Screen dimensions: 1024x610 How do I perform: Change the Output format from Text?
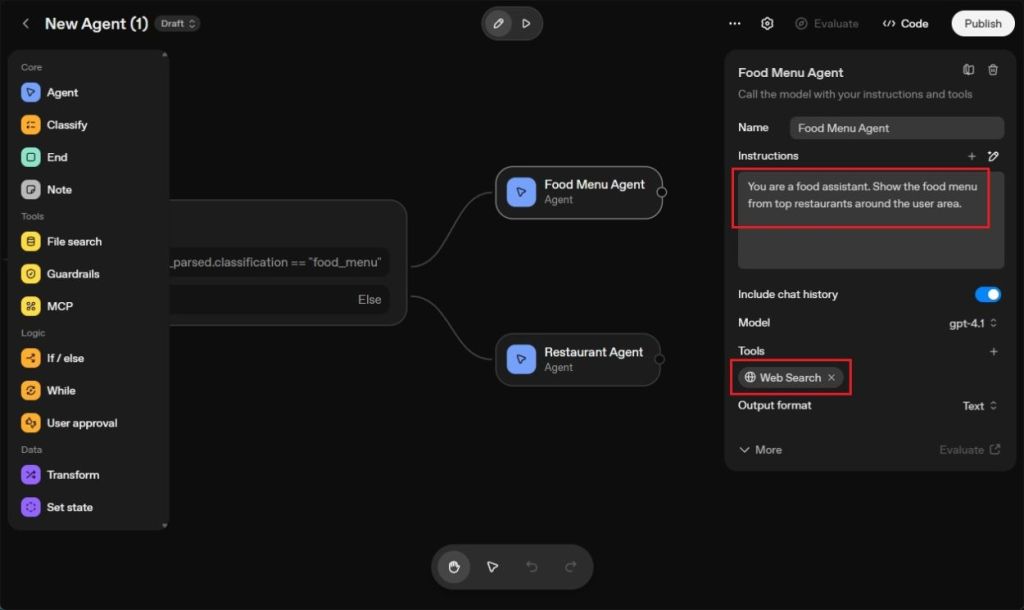click(979, 406)
